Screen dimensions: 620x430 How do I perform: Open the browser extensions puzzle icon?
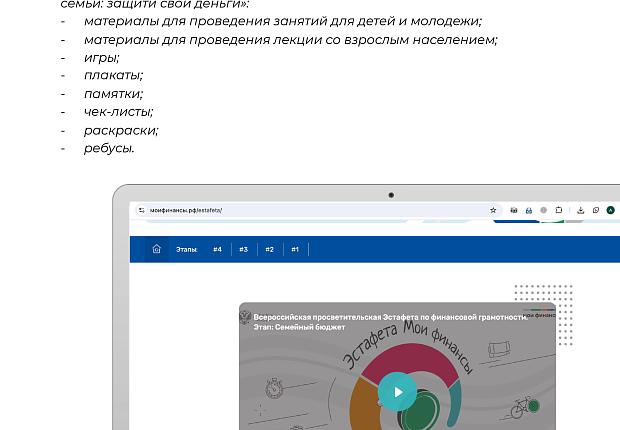point(559,210)
